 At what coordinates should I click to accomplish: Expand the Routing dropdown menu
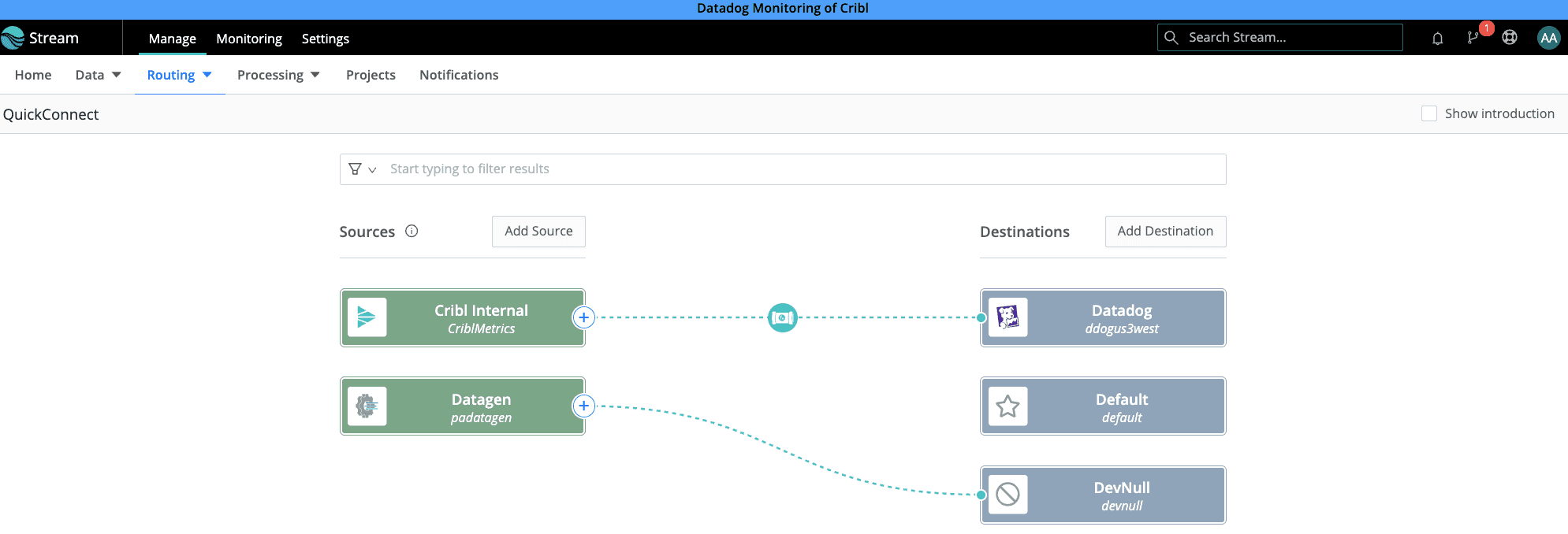pyautogui.click(x=179, y=75)
